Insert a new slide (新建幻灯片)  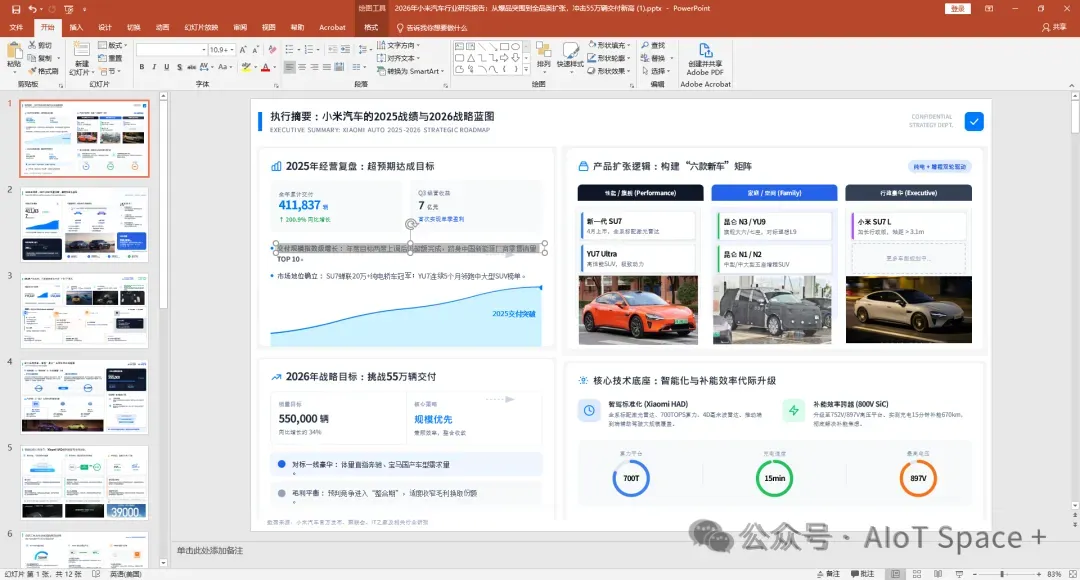click(81, 59)
